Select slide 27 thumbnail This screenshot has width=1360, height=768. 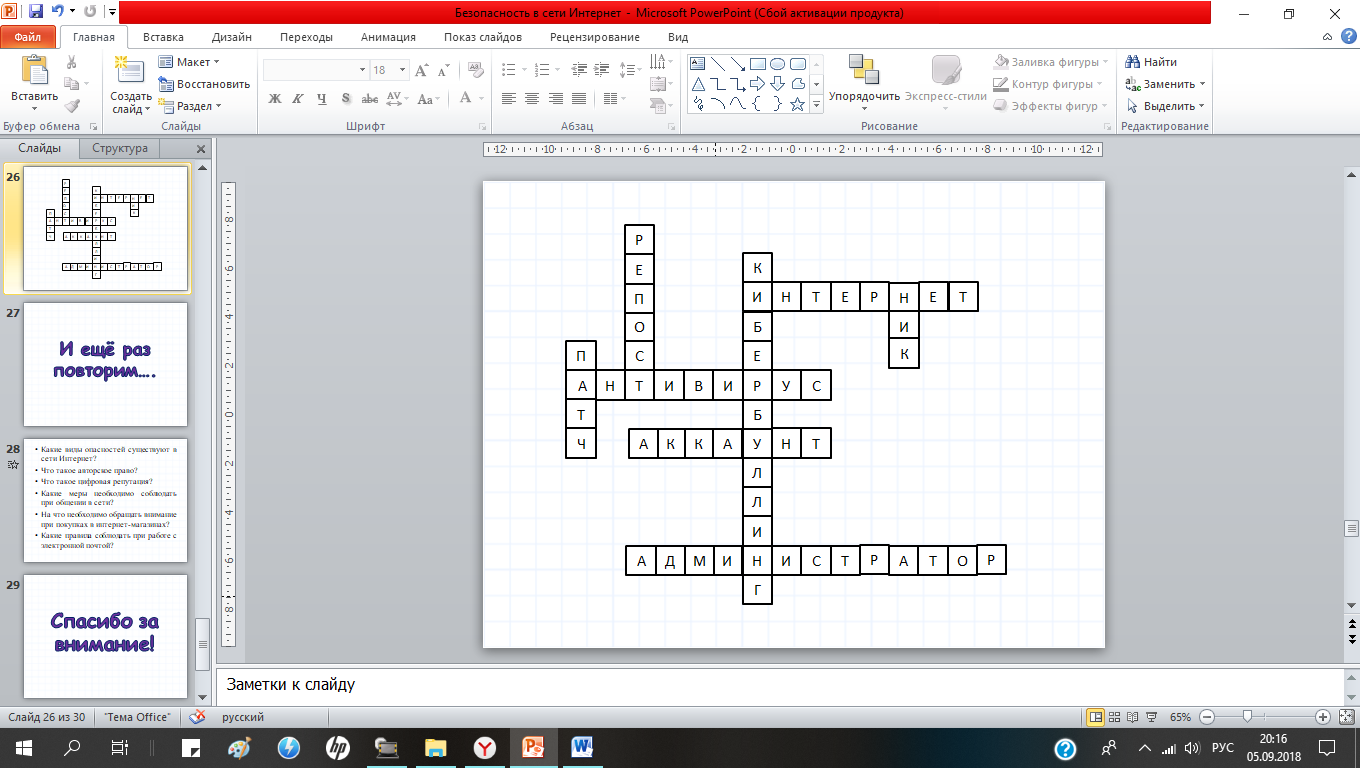[105, 364]
